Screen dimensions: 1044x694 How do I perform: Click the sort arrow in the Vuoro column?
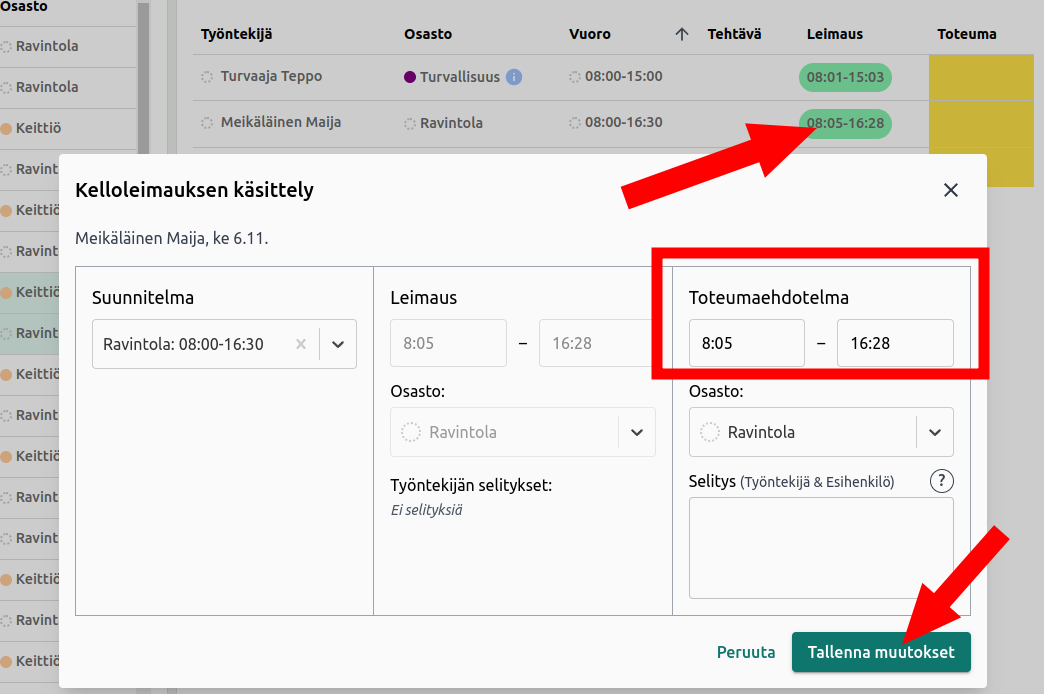coord(682,34)
